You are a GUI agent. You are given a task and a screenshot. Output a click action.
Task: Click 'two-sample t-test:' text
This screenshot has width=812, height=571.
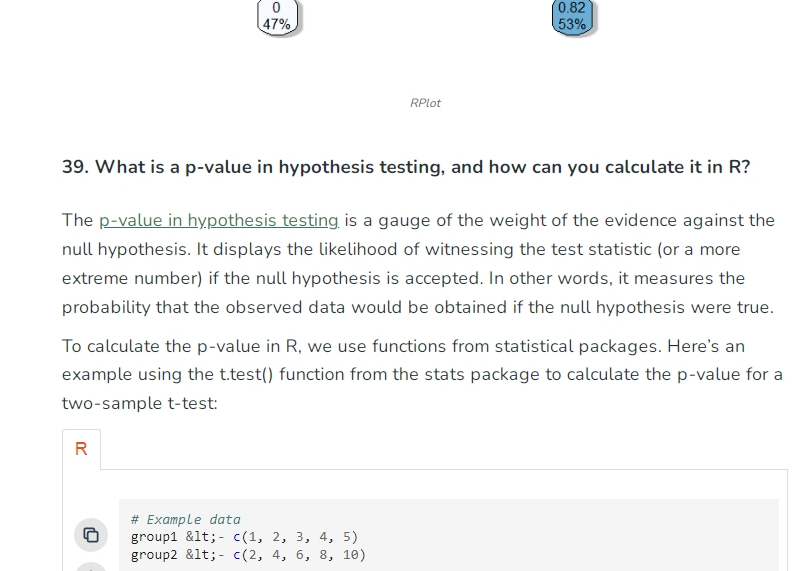140,403
